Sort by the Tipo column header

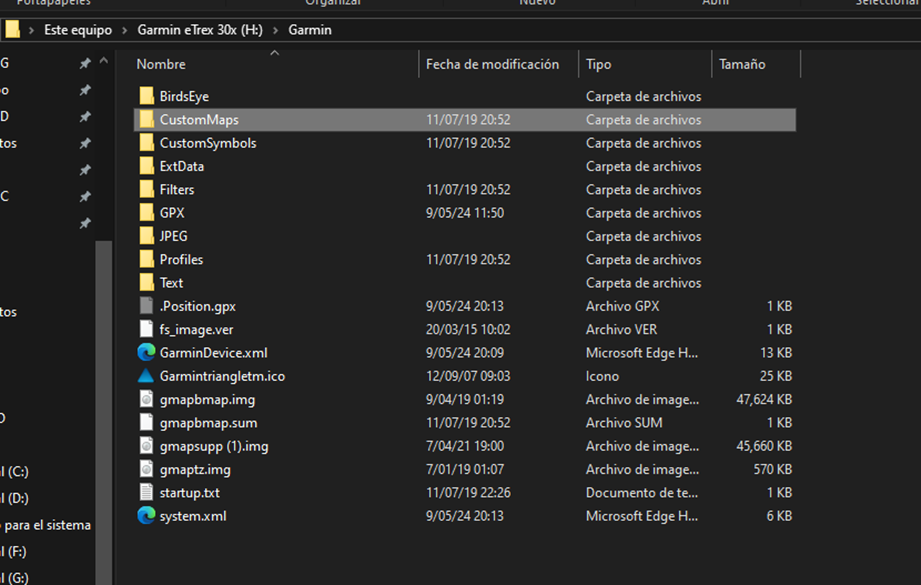(x=598, y=64)
